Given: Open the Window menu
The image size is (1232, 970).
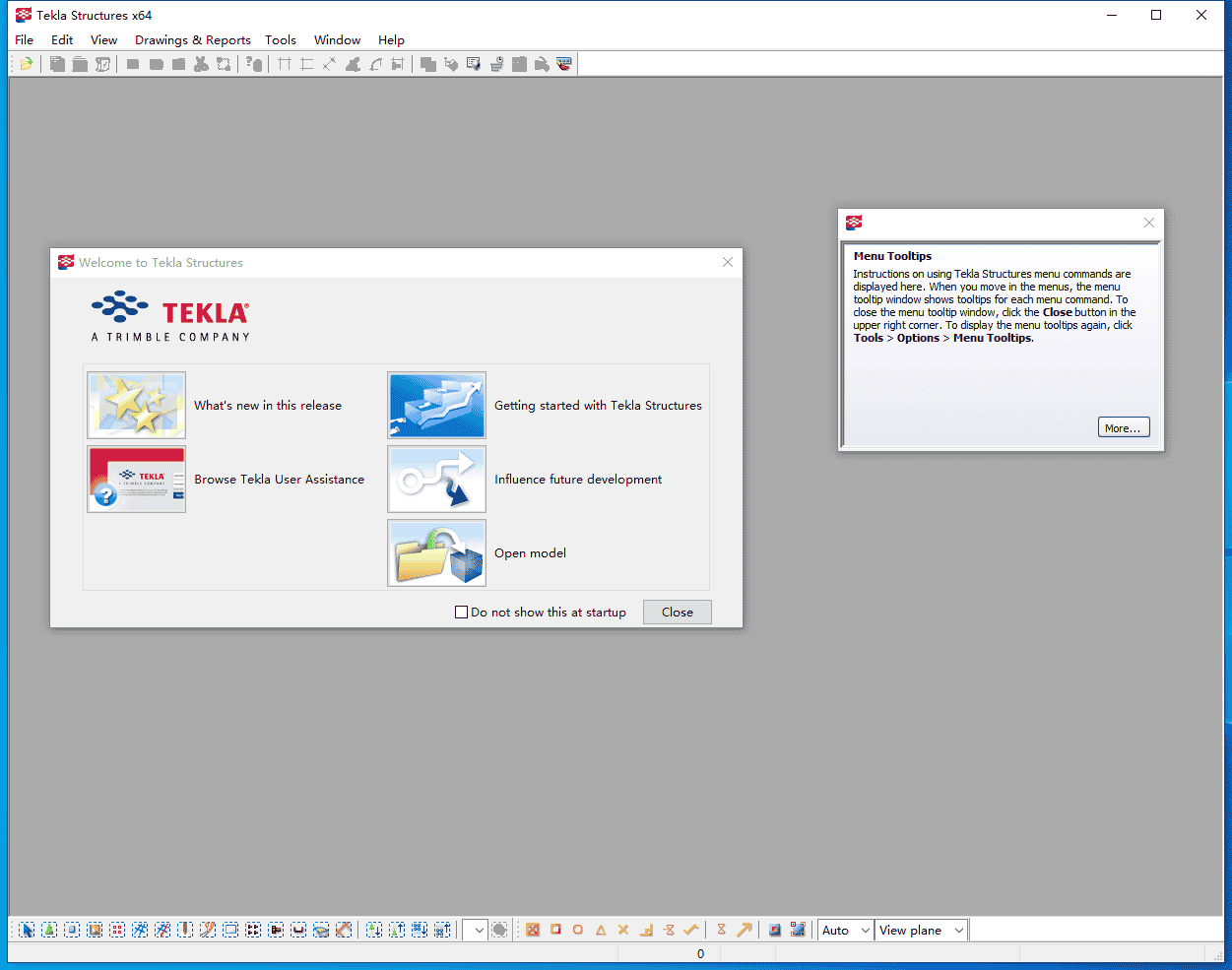Looking at the screenshot, I should [337, 40].
